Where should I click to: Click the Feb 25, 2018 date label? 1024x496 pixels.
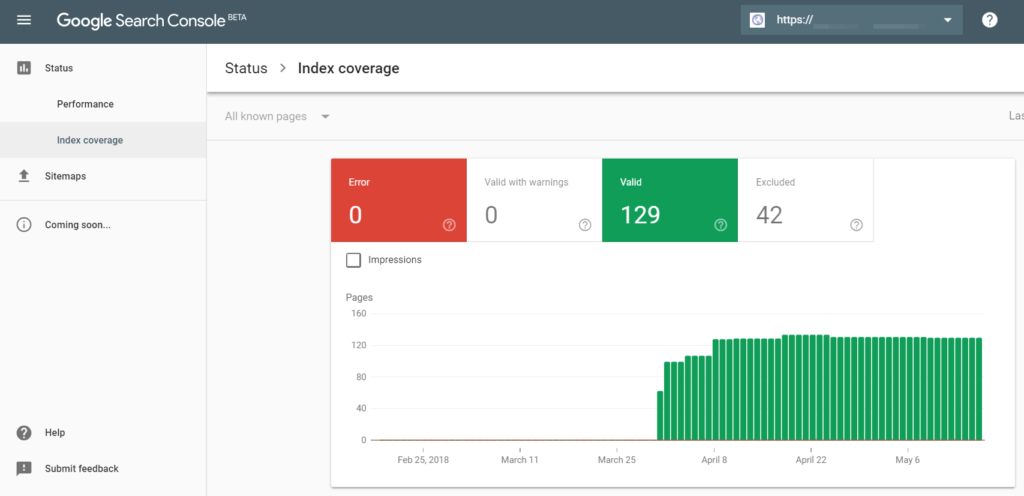pos(423,459)
